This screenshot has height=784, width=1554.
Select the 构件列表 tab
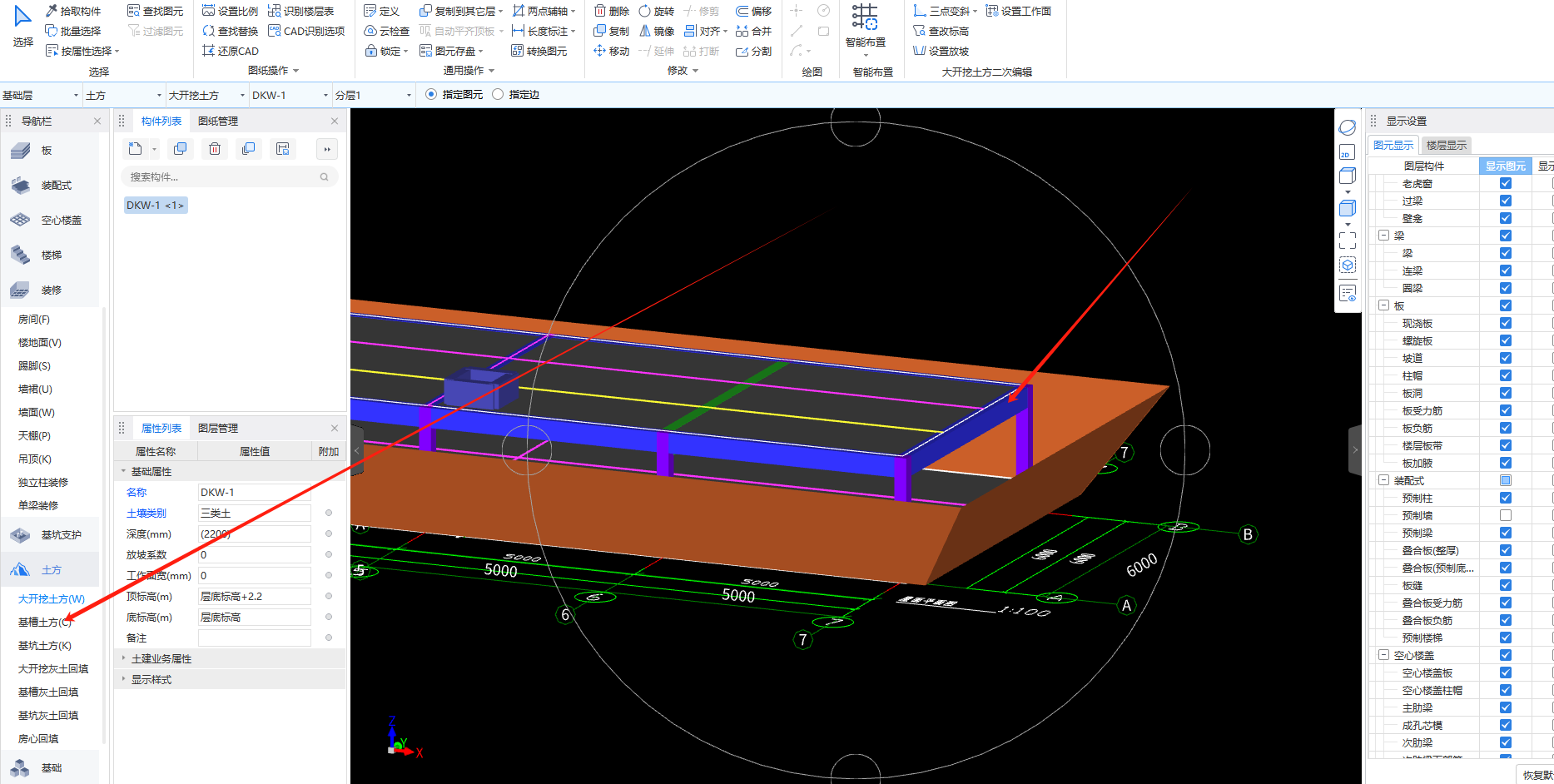click(x=161, y=121)
